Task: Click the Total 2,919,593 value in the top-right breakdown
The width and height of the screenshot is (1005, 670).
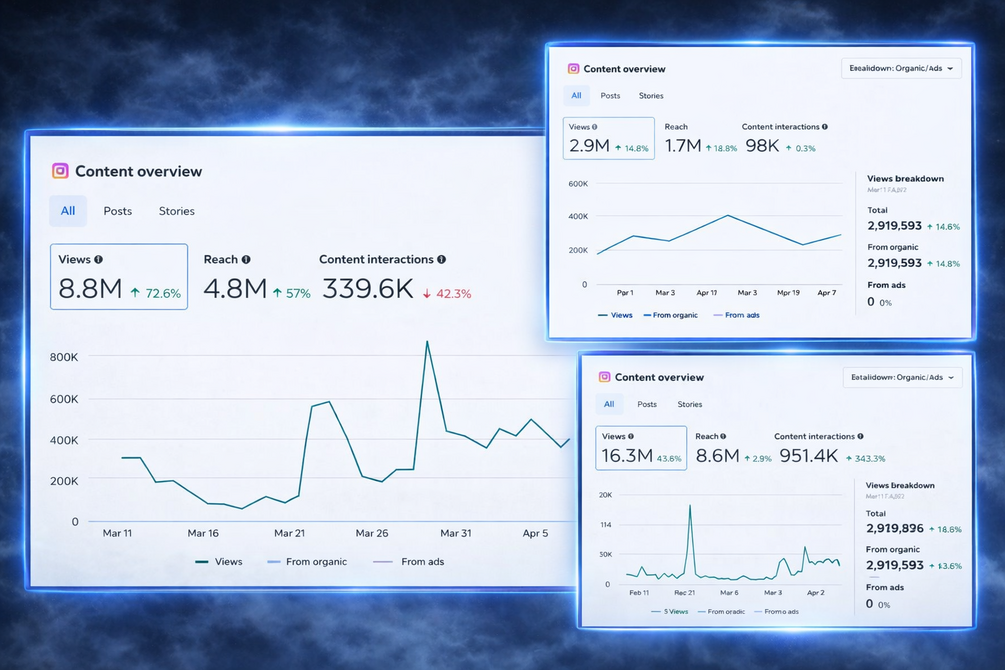Action: coord(895,226)
